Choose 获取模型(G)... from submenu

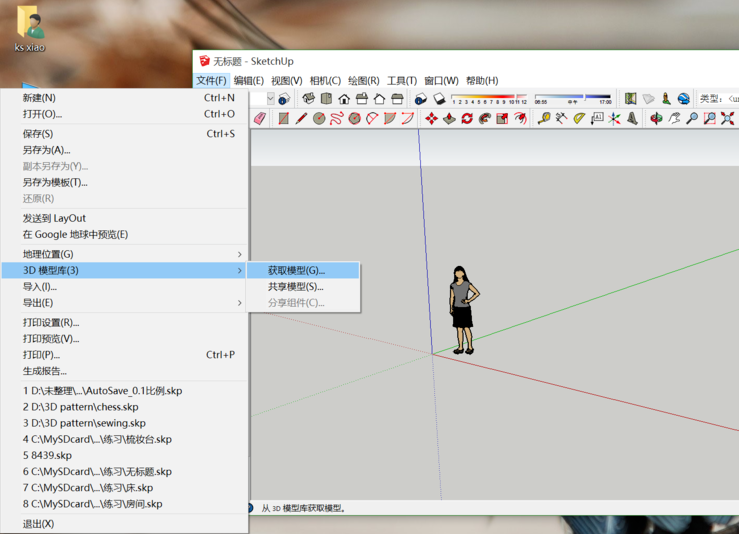pyautogui.click(x=304, y=271)
